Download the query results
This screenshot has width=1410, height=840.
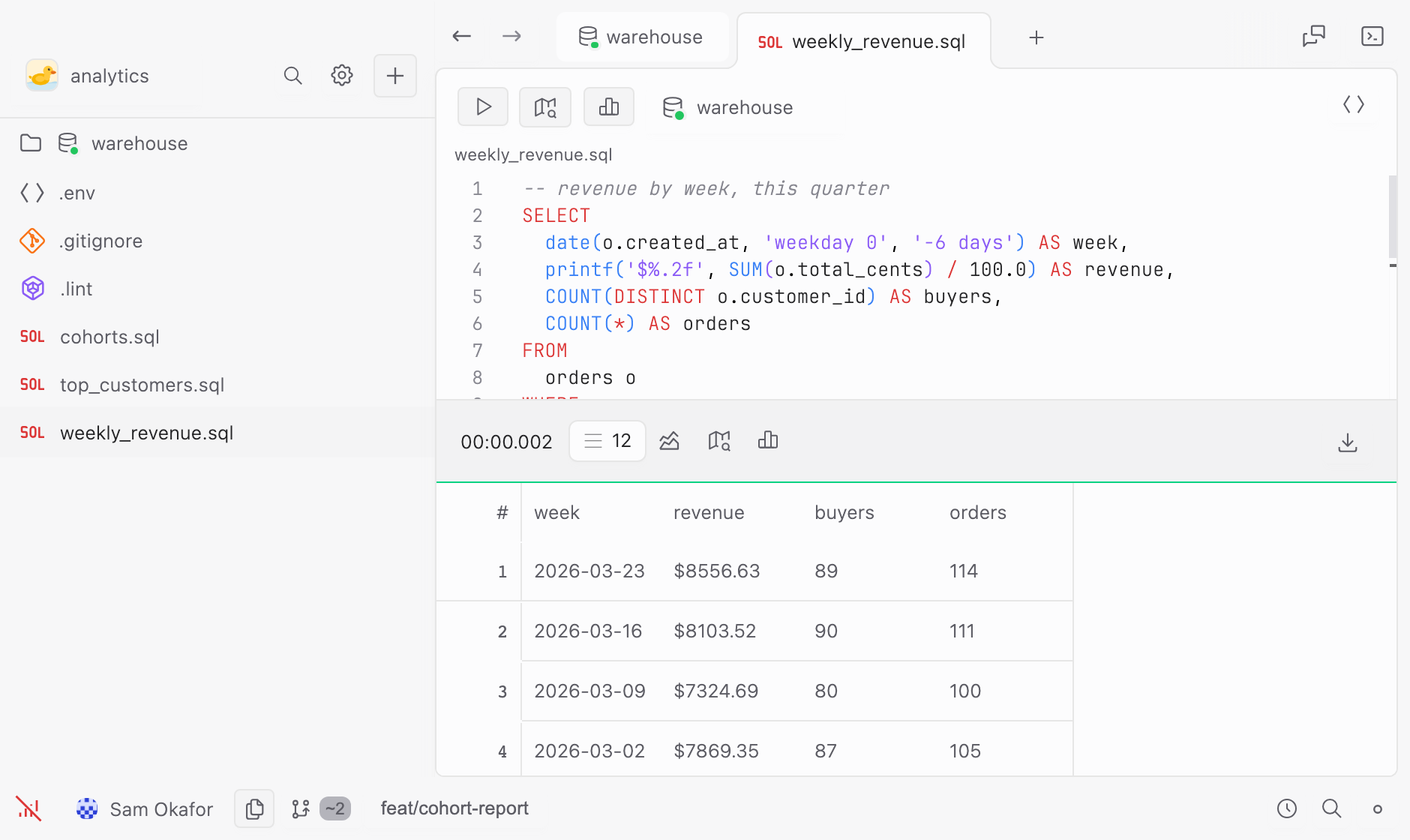pyautogui.click(x=1348, y=442)
